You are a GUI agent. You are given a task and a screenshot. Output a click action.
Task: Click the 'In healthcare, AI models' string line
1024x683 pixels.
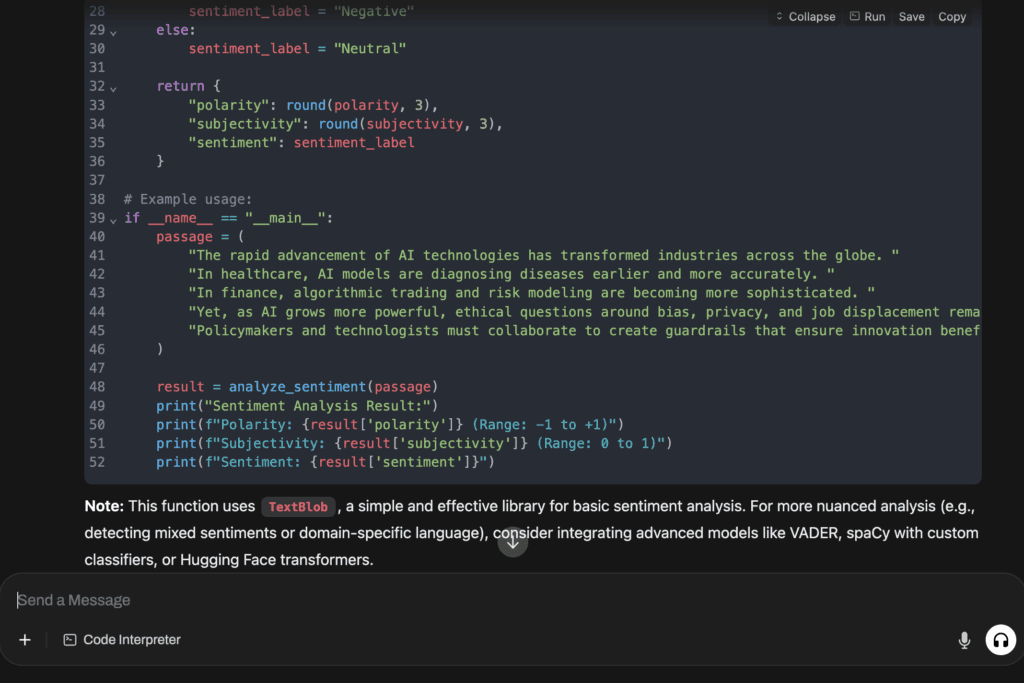511,274
